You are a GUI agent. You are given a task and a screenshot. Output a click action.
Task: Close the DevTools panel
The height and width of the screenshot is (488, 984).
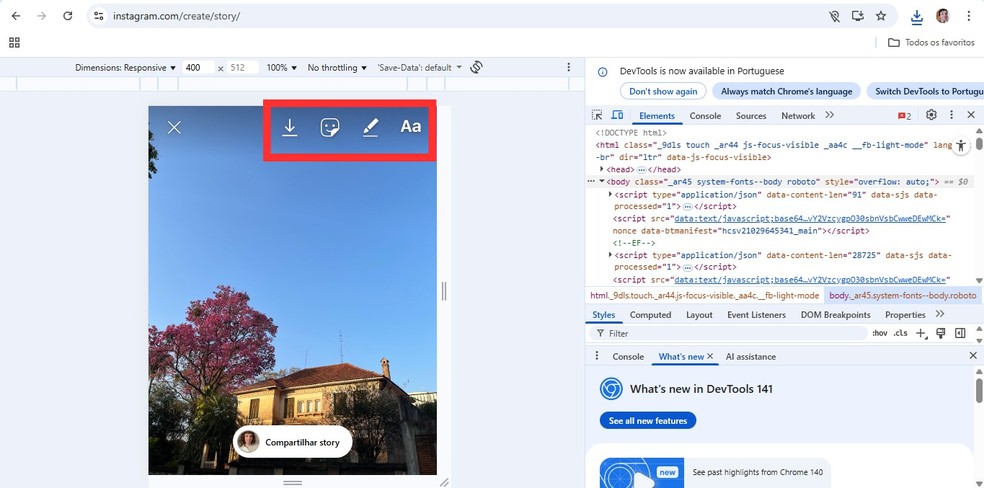click(971, 115)
